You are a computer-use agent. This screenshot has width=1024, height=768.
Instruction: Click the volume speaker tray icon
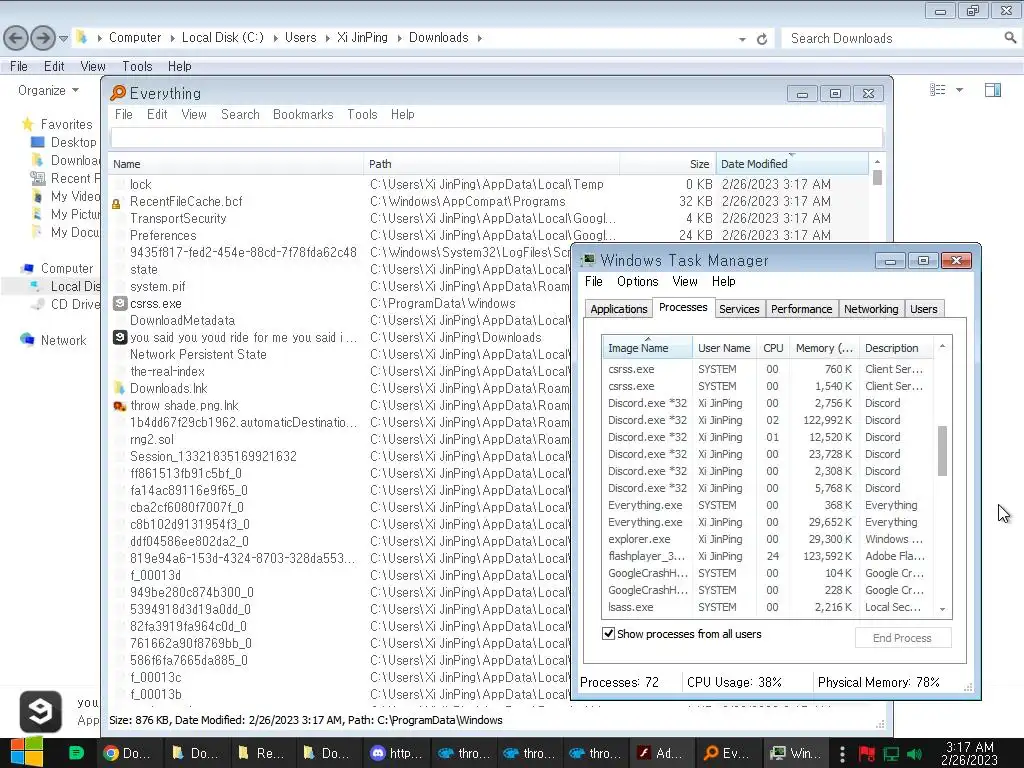[916, 754]
